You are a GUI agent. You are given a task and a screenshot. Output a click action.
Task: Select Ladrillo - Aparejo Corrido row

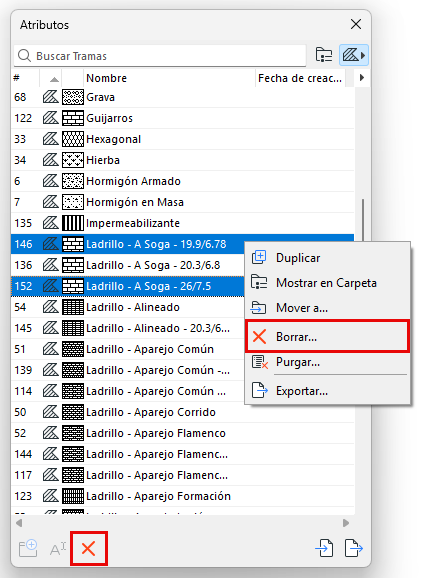tap(183, 412)
